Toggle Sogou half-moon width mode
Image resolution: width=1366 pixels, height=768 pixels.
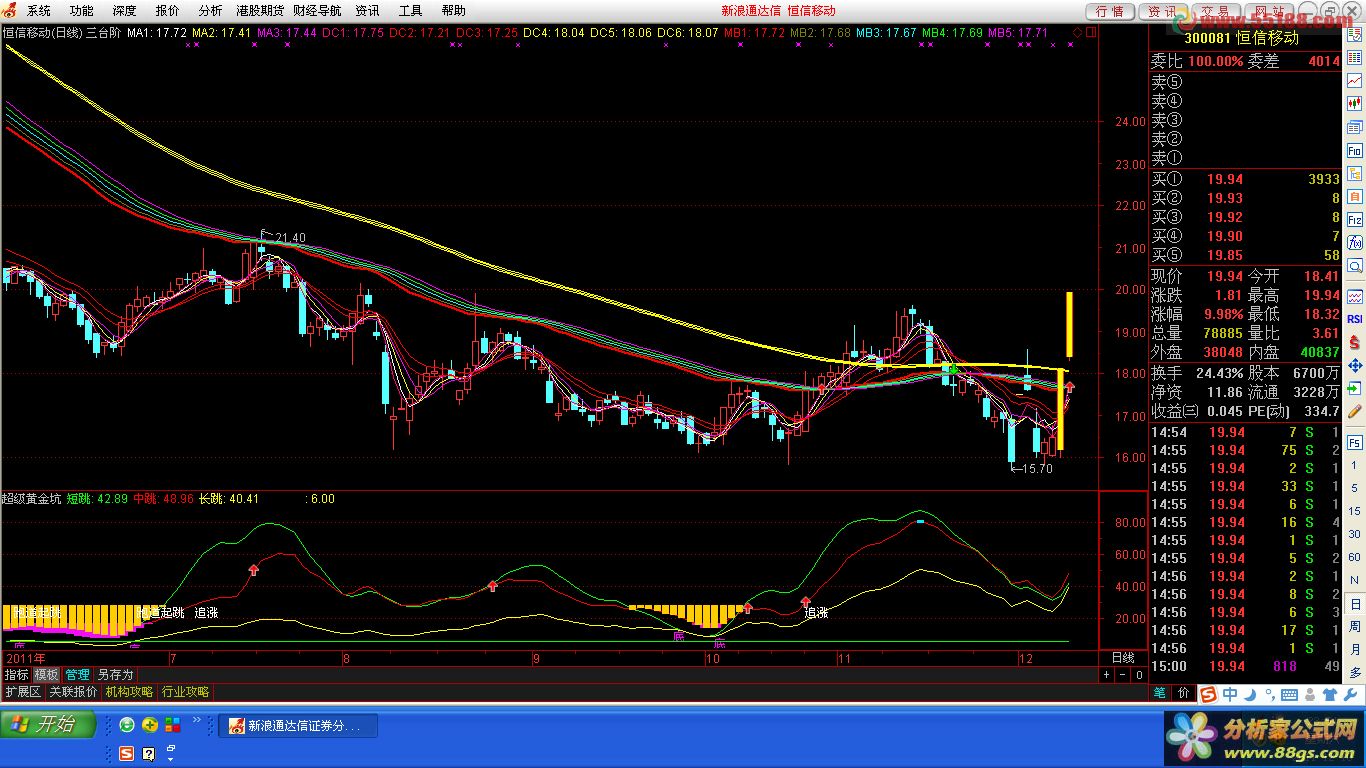[1251, 694]
